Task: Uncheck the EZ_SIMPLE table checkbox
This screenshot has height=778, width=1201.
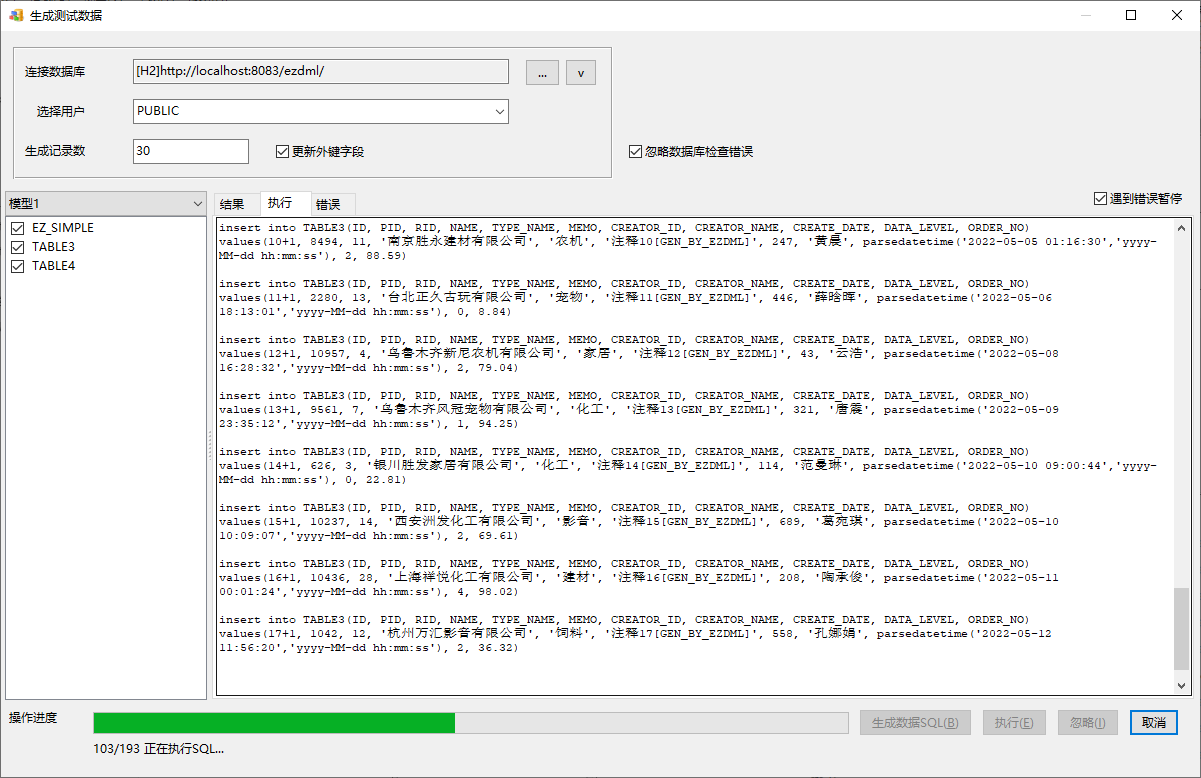Action: (x=17, y=228)
